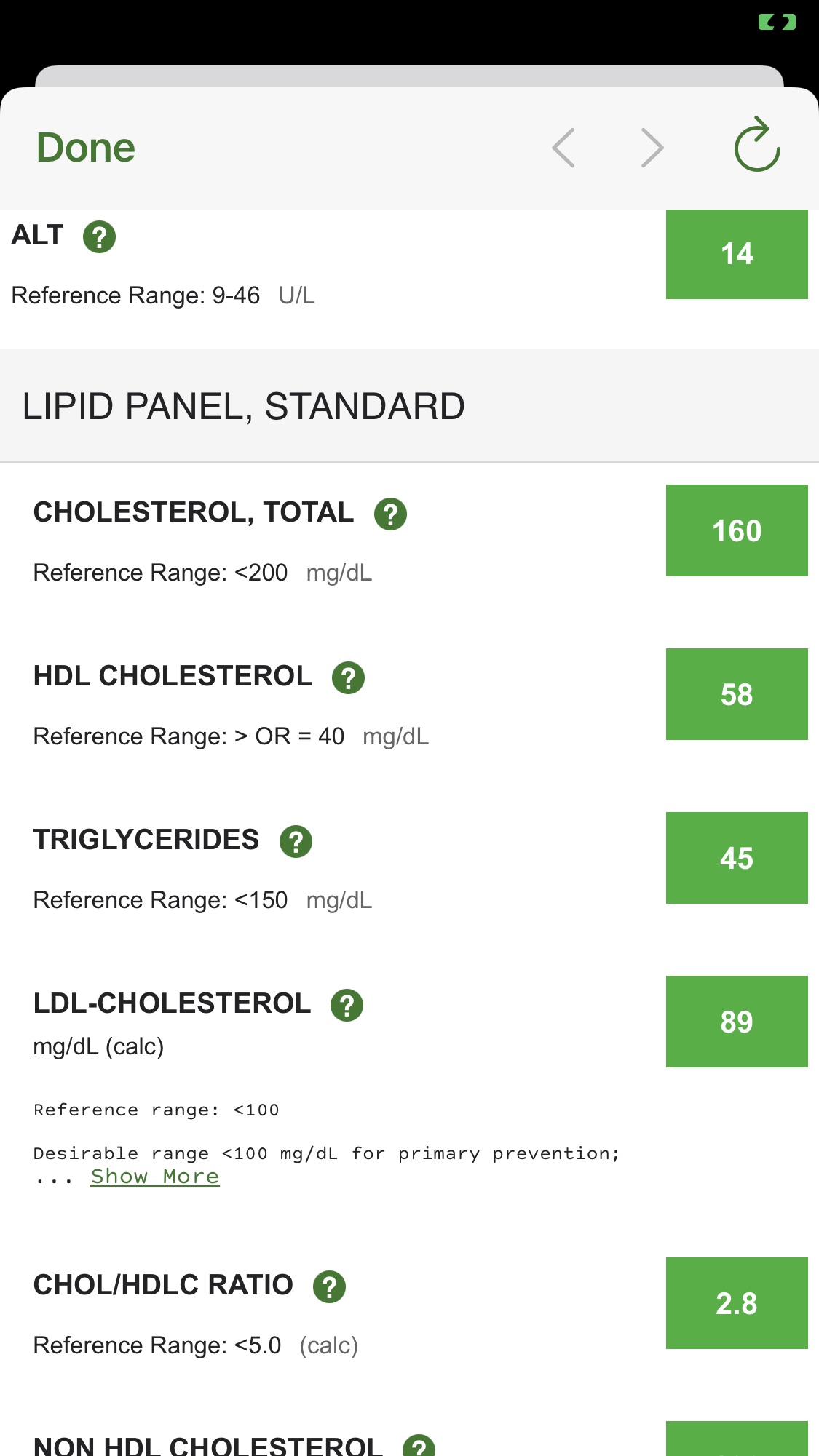Open help for ALT test
The image size is (819, 1456).
tap(99, 237)
